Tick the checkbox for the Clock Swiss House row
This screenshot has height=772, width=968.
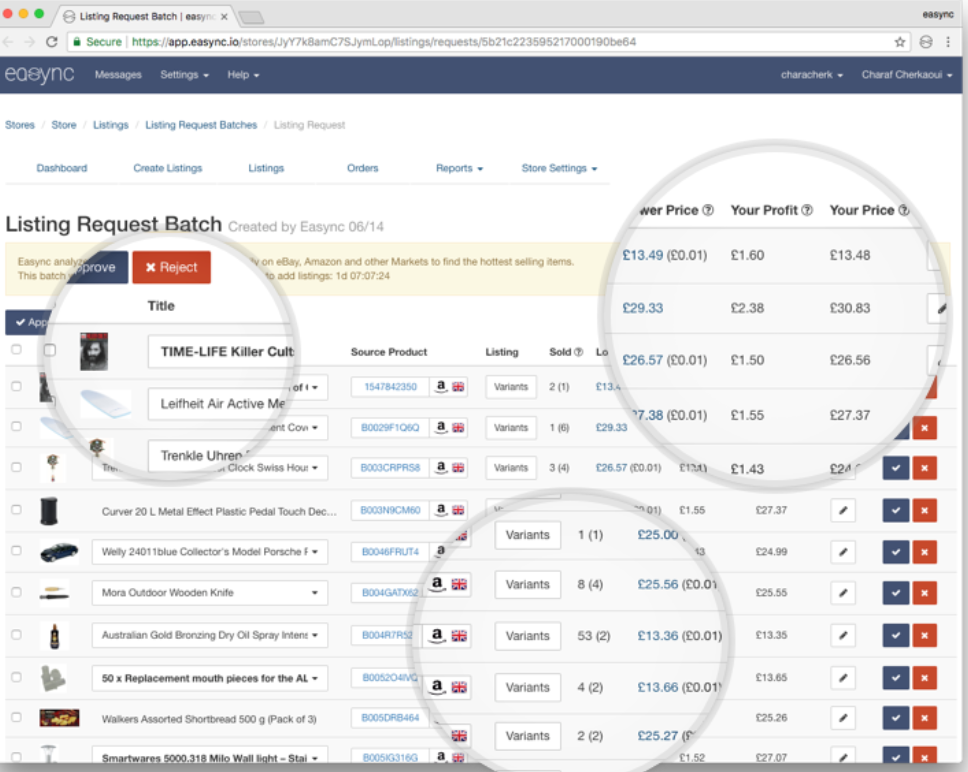(x=16, y=467)
